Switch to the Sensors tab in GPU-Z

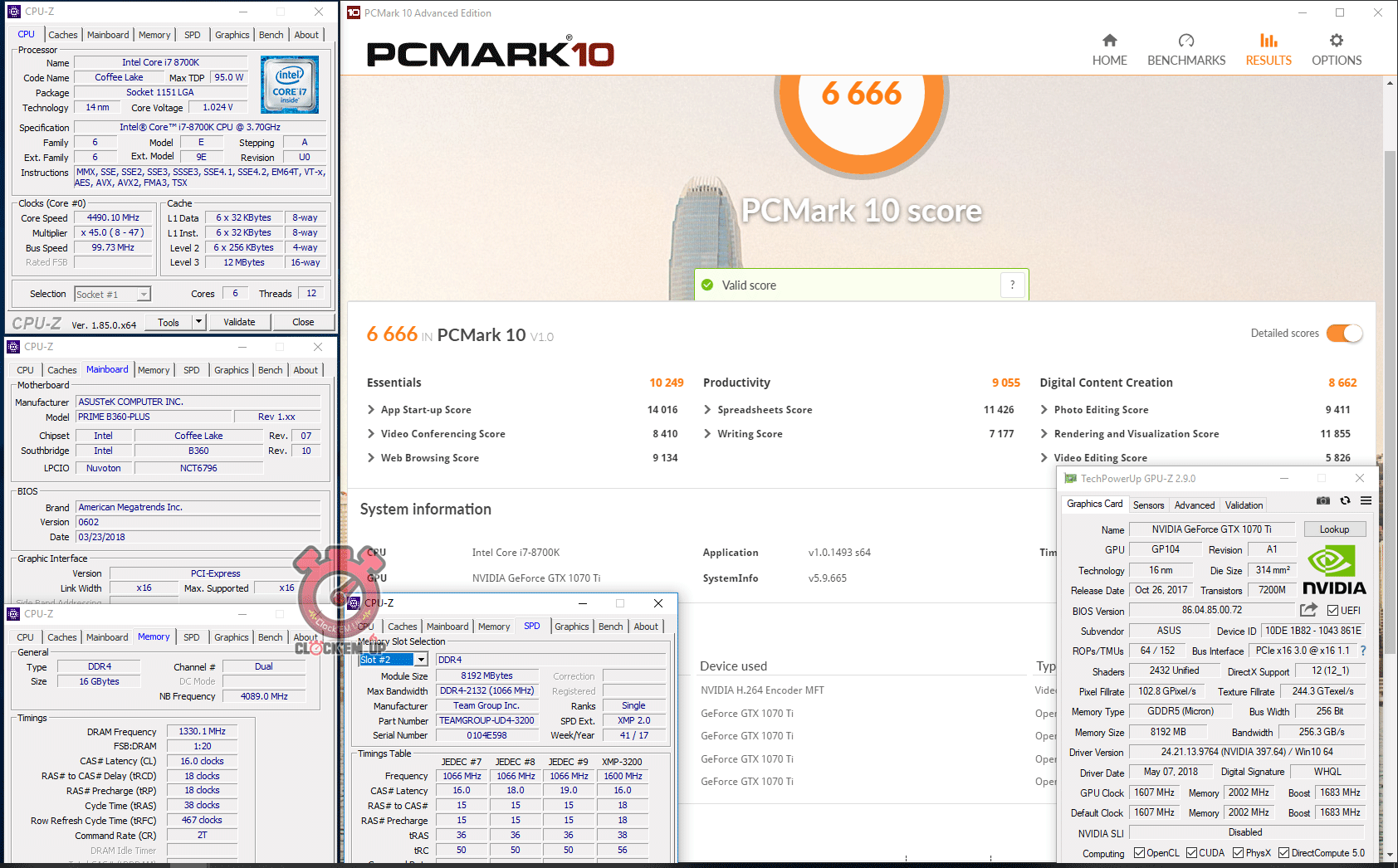coord(1148,505)
